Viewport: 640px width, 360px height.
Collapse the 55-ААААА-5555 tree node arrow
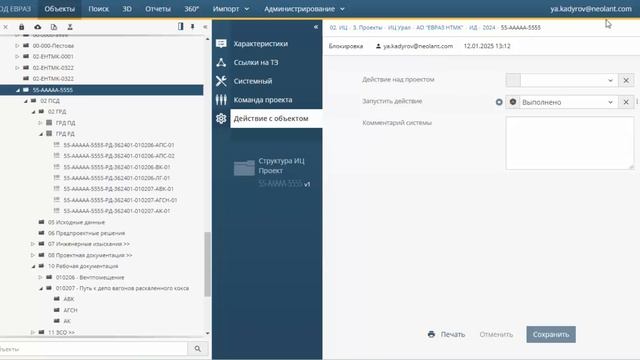(18, 90)
